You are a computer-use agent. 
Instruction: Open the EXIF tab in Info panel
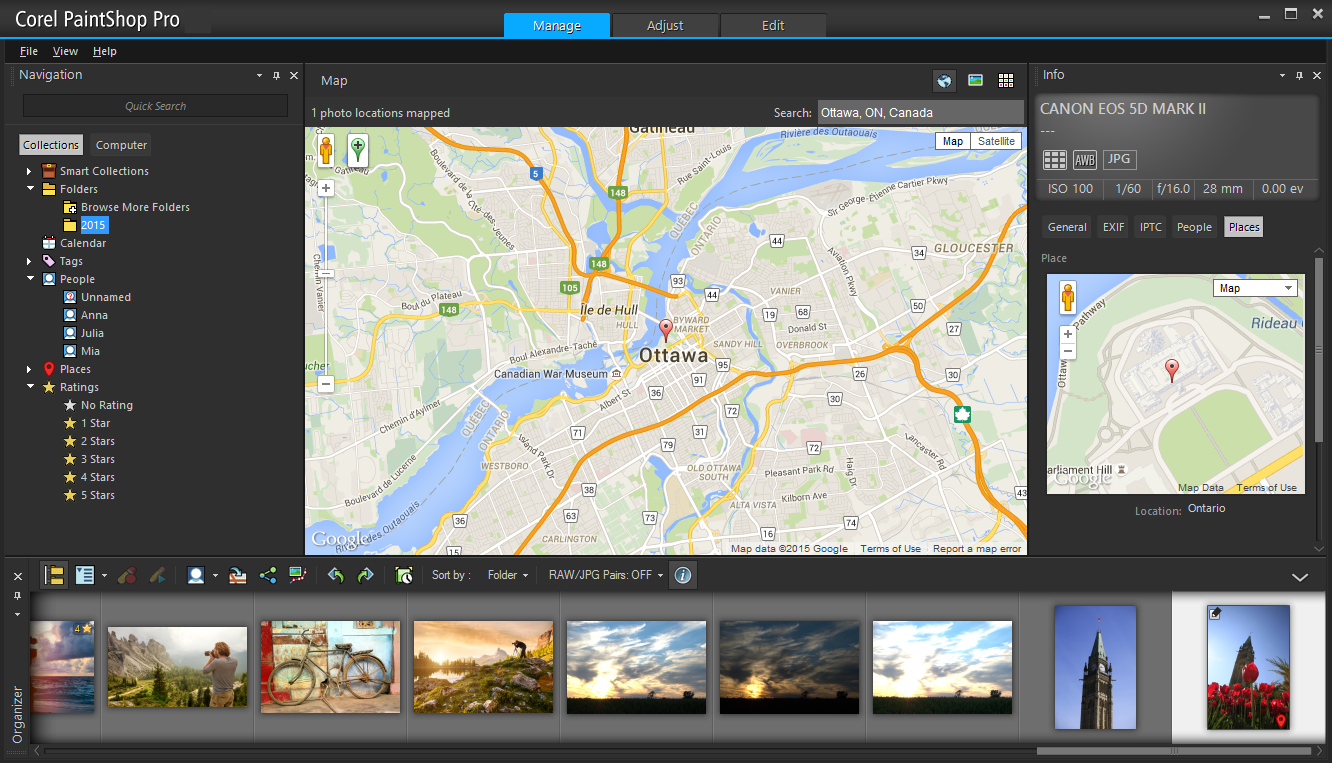click(x=1113, y=227)
